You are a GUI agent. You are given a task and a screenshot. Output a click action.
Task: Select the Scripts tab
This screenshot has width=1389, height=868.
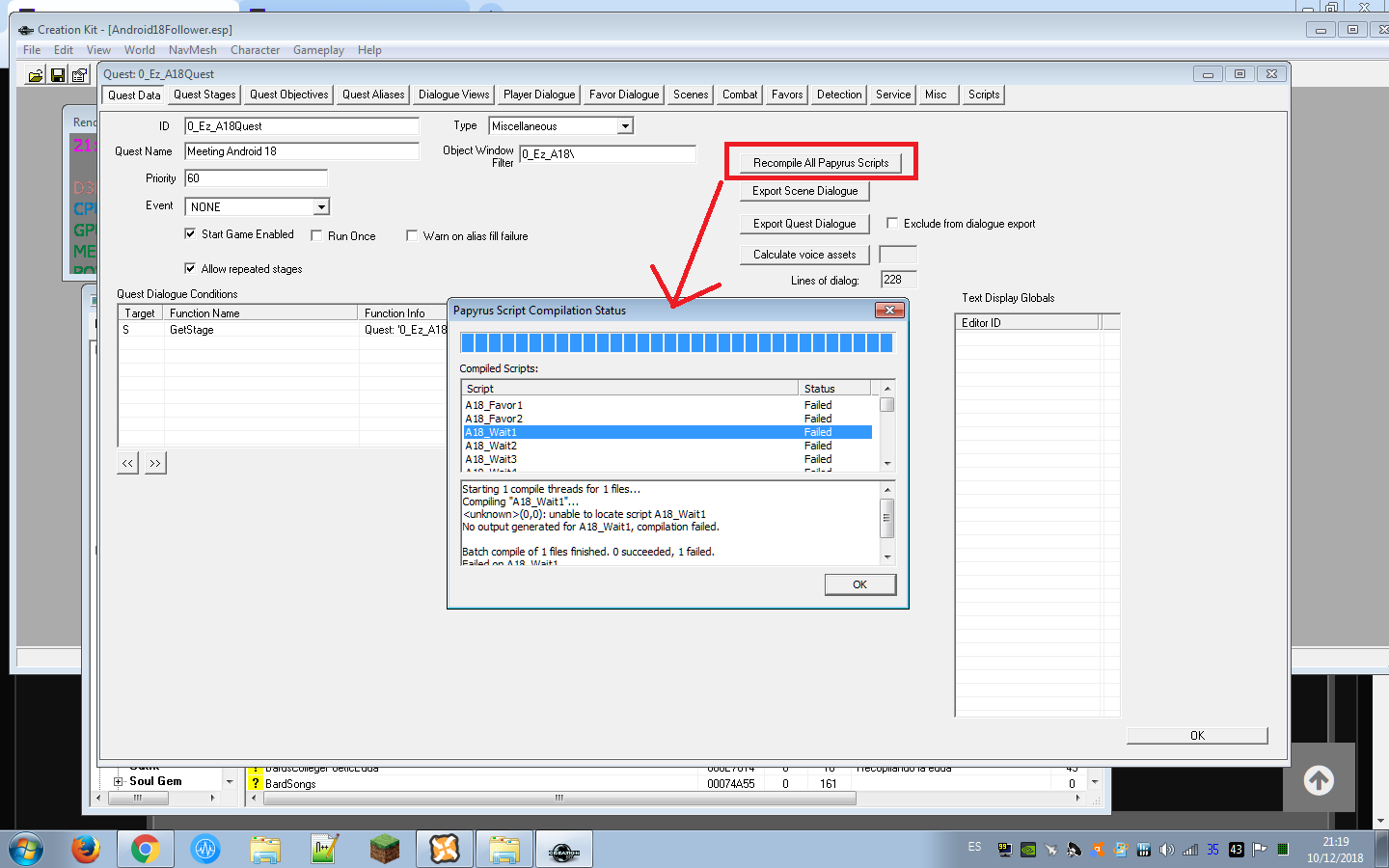[x=984, y=95]
